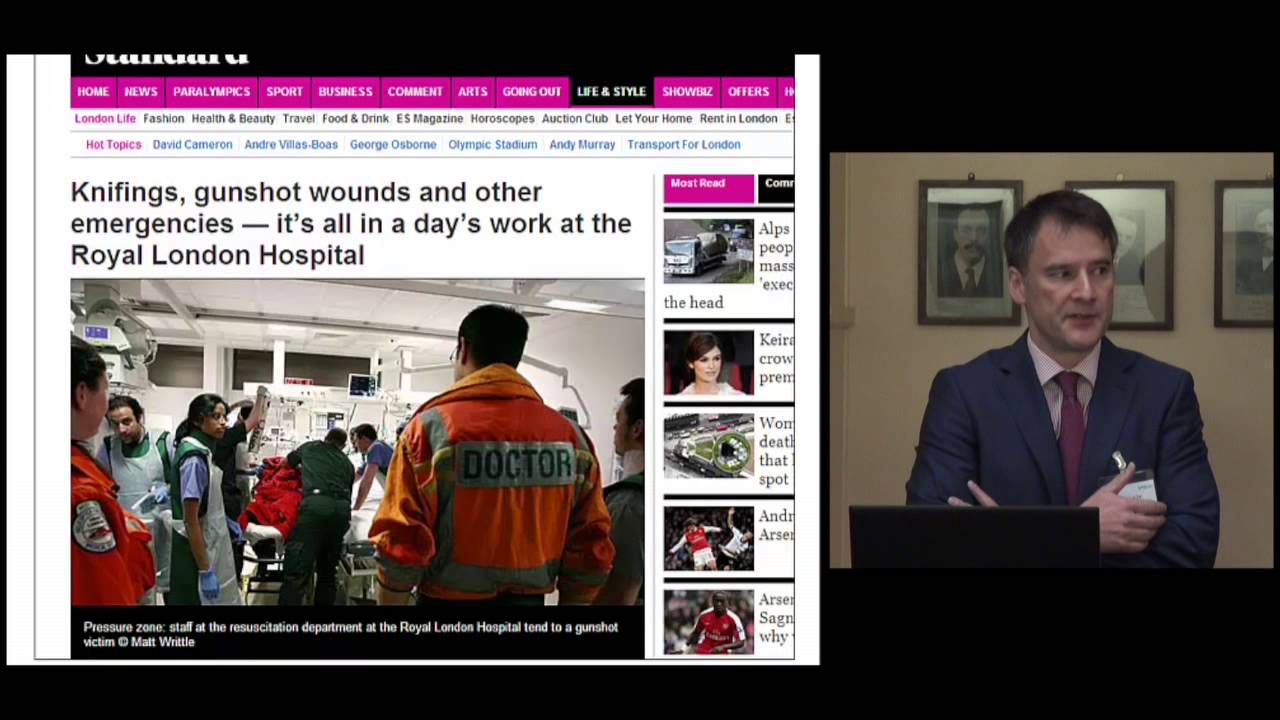Open the HOME navigation tab
The width and height of the screenshot is (1280, 720).
coord(93,91)
